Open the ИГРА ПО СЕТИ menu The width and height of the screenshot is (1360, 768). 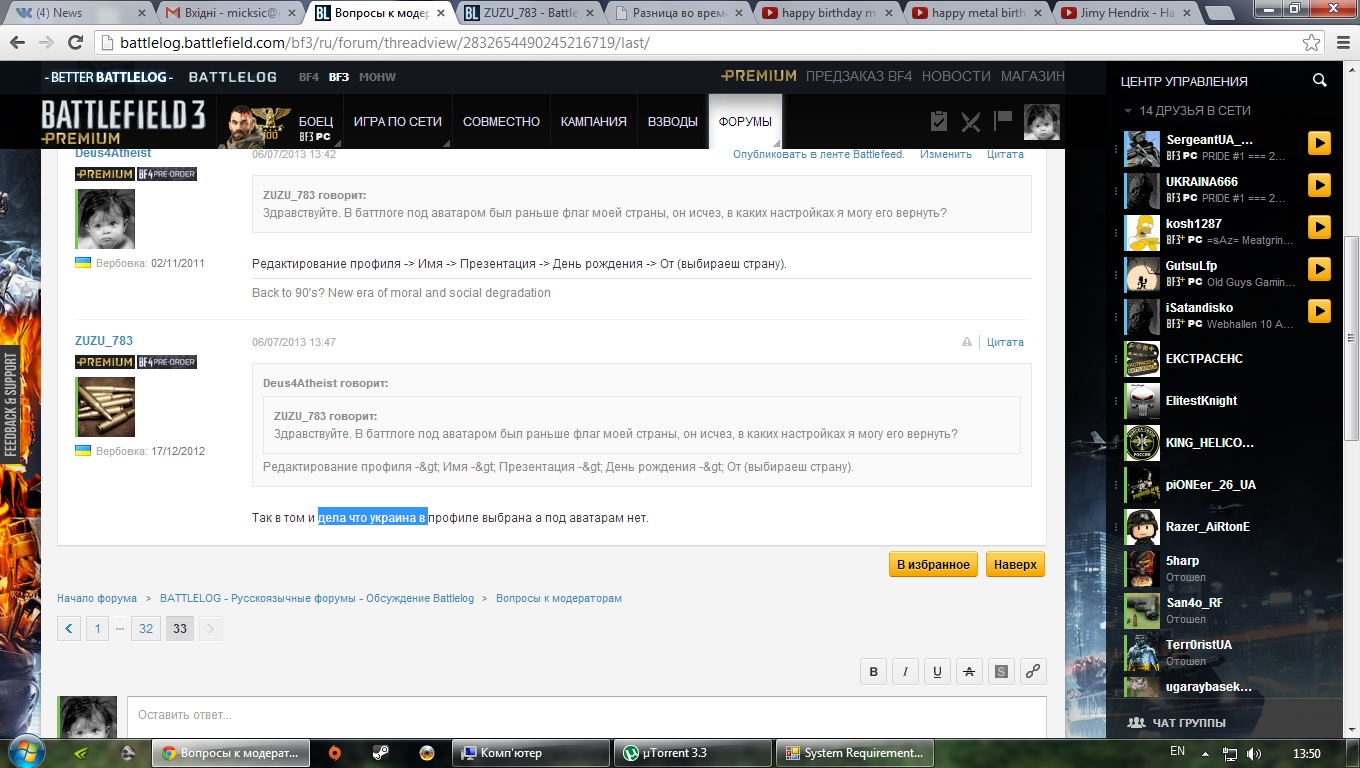point(397,122)
